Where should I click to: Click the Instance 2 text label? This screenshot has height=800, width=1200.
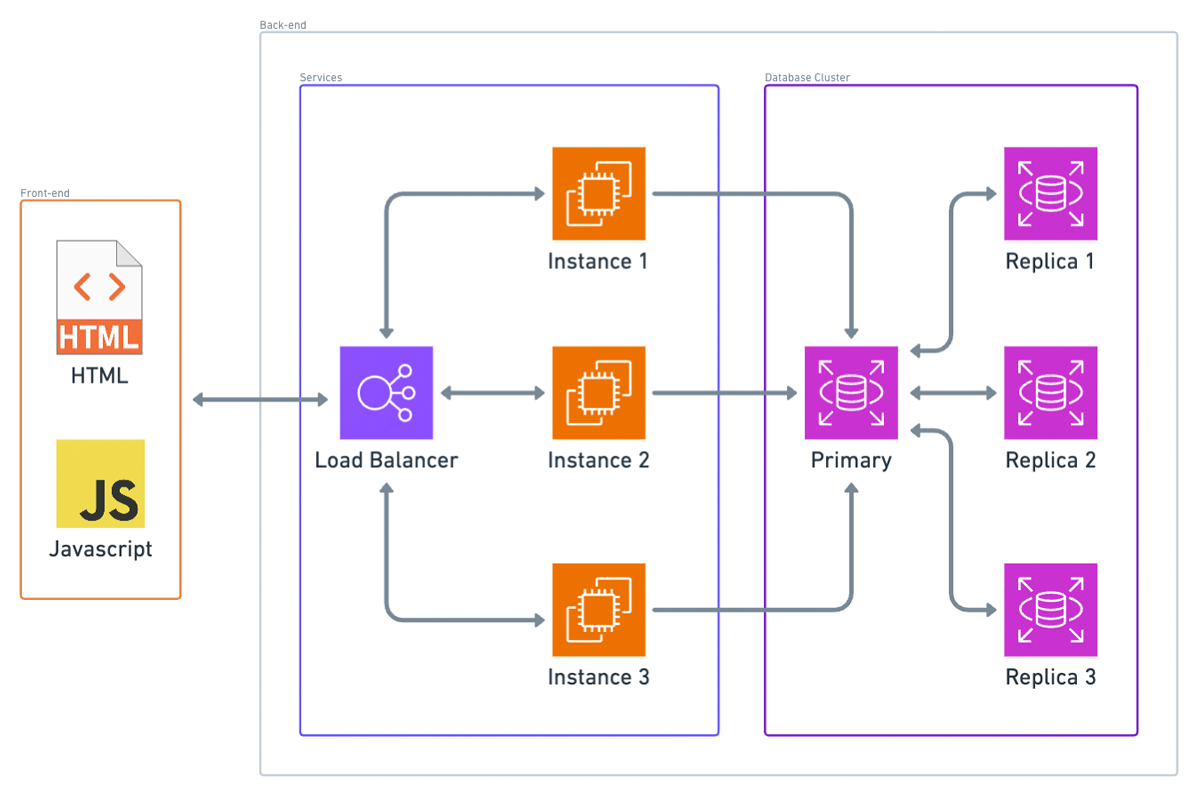coord(599,461)
